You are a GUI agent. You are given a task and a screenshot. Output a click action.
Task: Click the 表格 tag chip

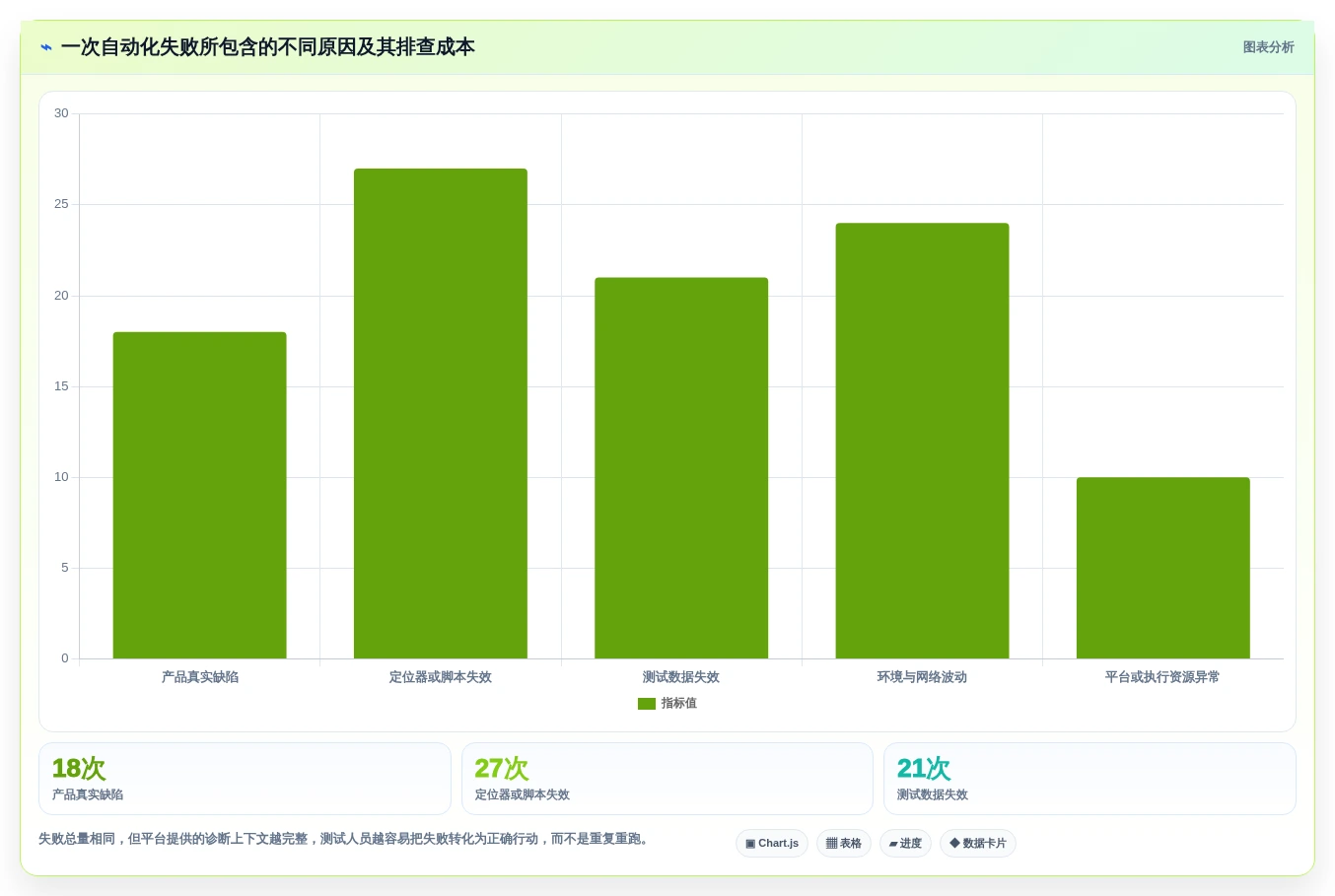tap(844, 844)
